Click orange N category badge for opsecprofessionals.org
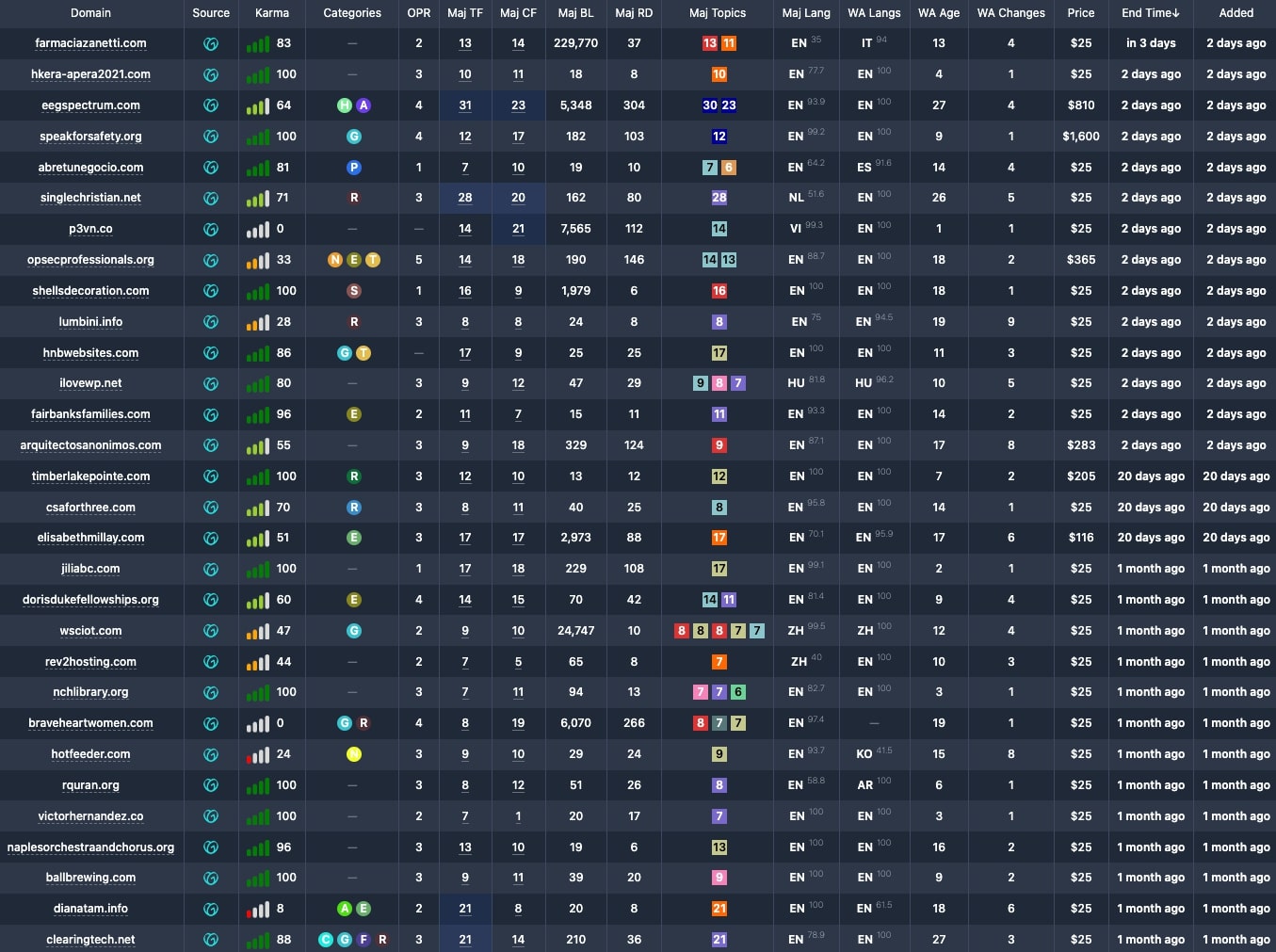Screen dimensions: 1276x952 335,260
